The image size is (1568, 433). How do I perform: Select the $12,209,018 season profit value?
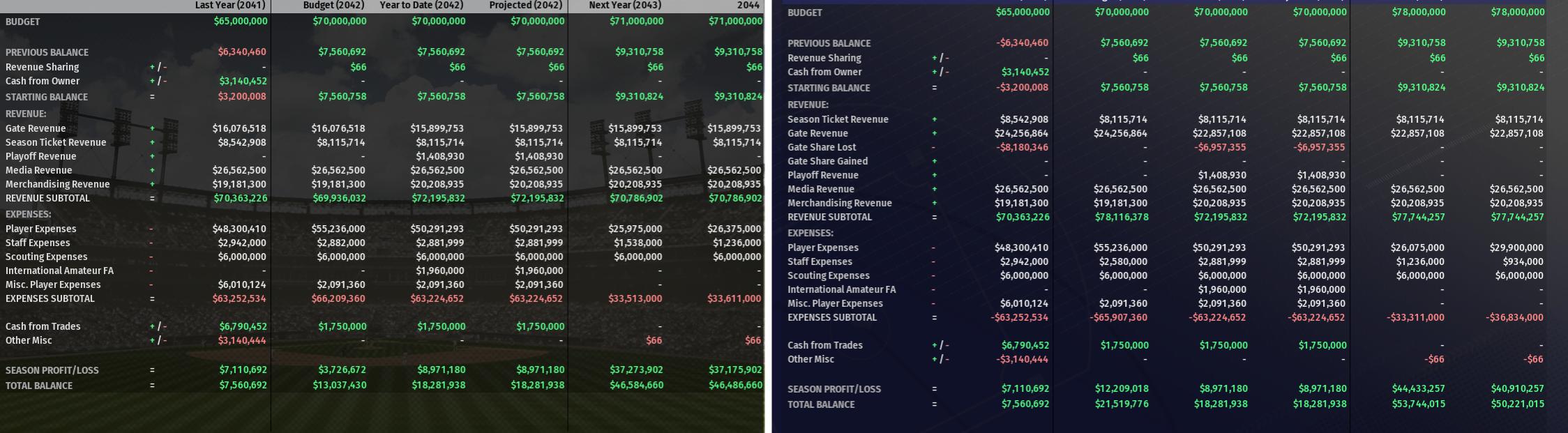(1122, 388)
